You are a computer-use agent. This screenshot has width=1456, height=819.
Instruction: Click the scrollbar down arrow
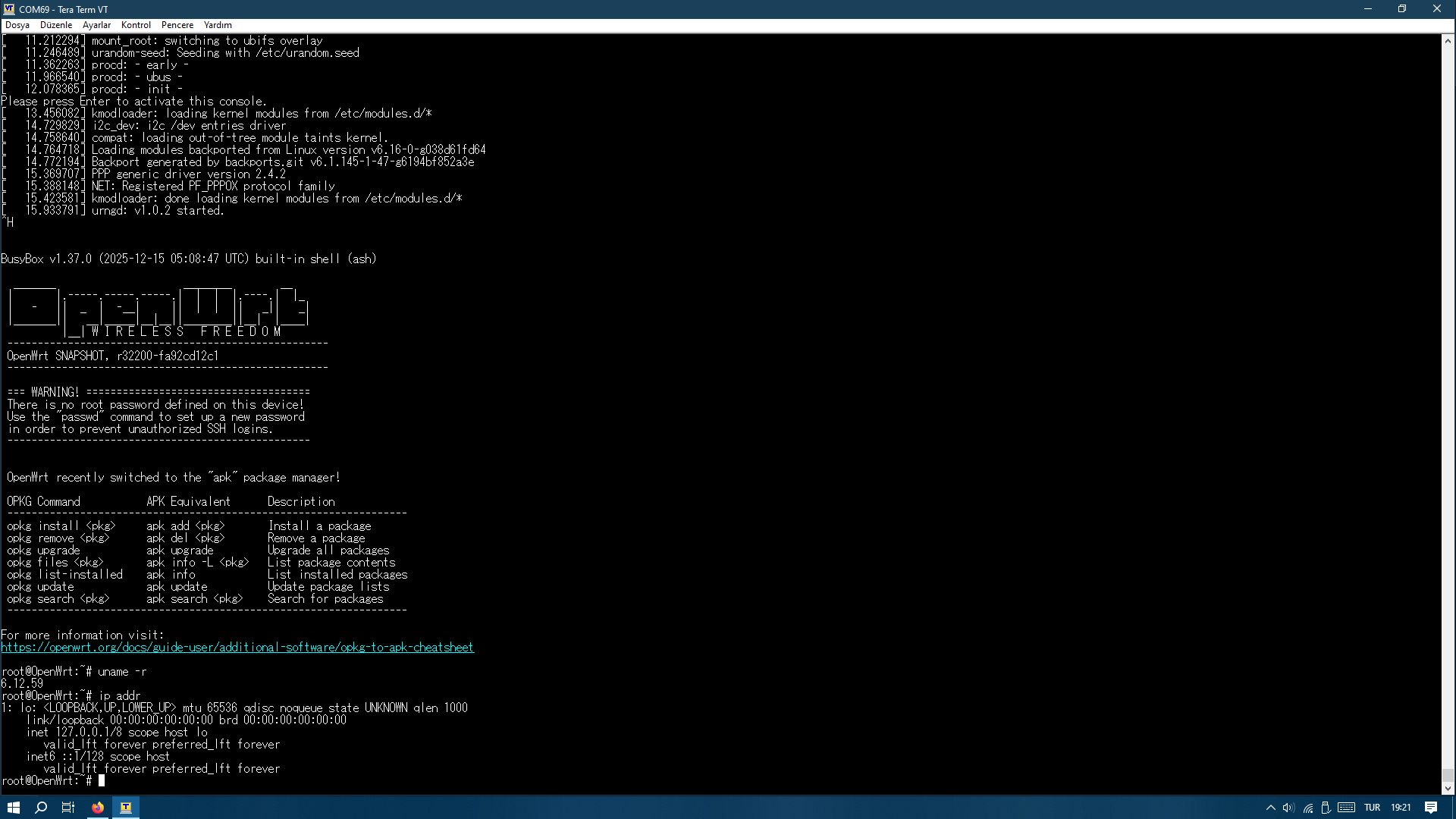tap(1448, 789)
